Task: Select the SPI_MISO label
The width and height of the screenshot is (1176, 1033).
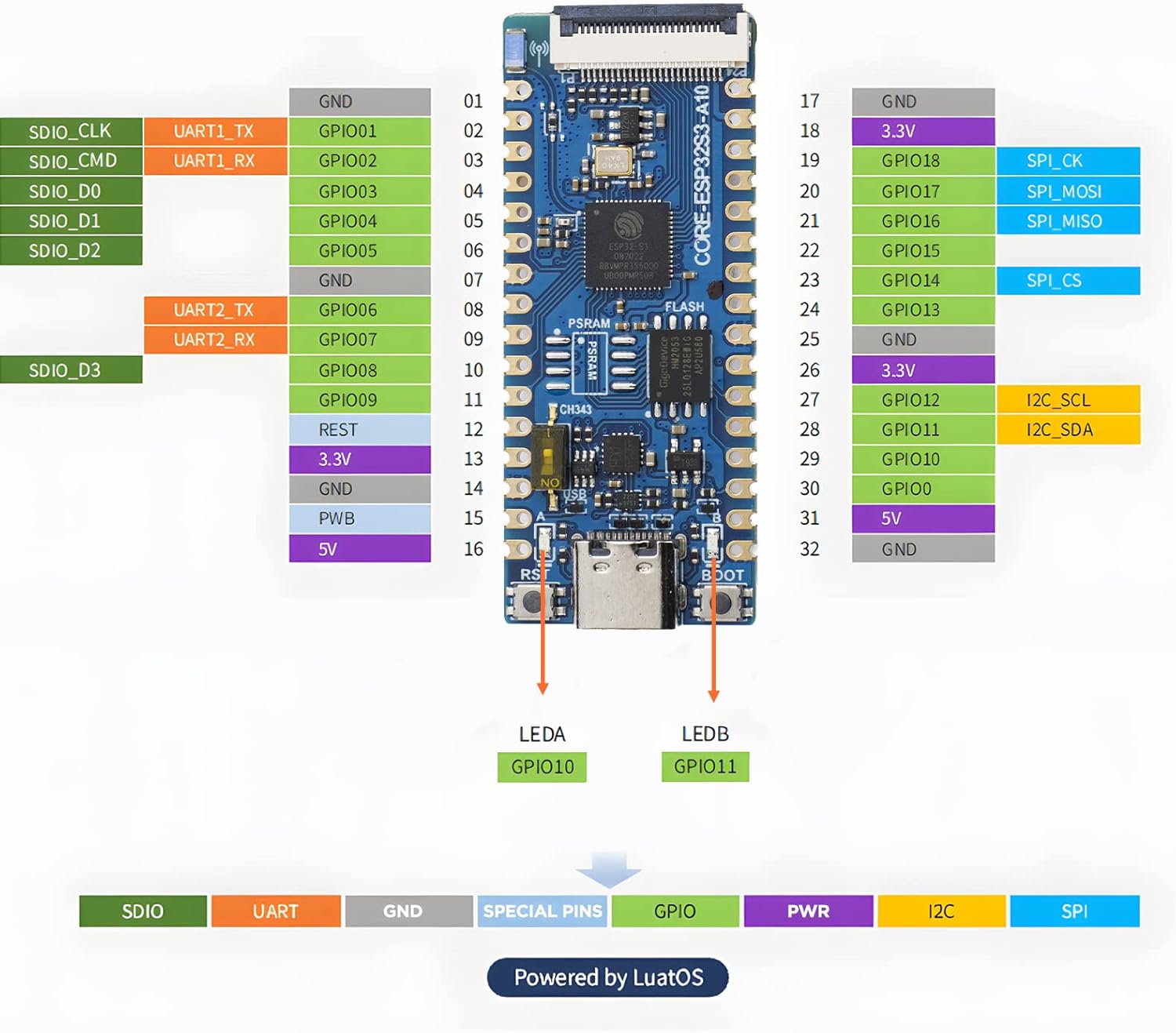Action: click(1069, 221)
